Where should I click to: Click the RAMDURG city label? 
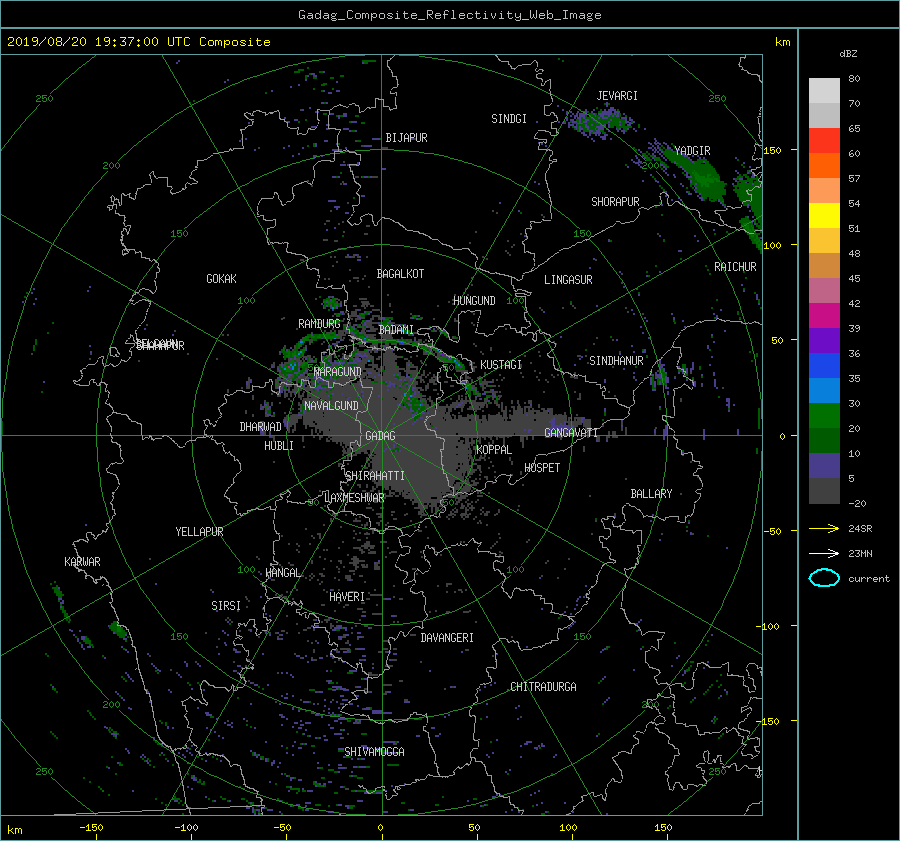pos(319,324)
